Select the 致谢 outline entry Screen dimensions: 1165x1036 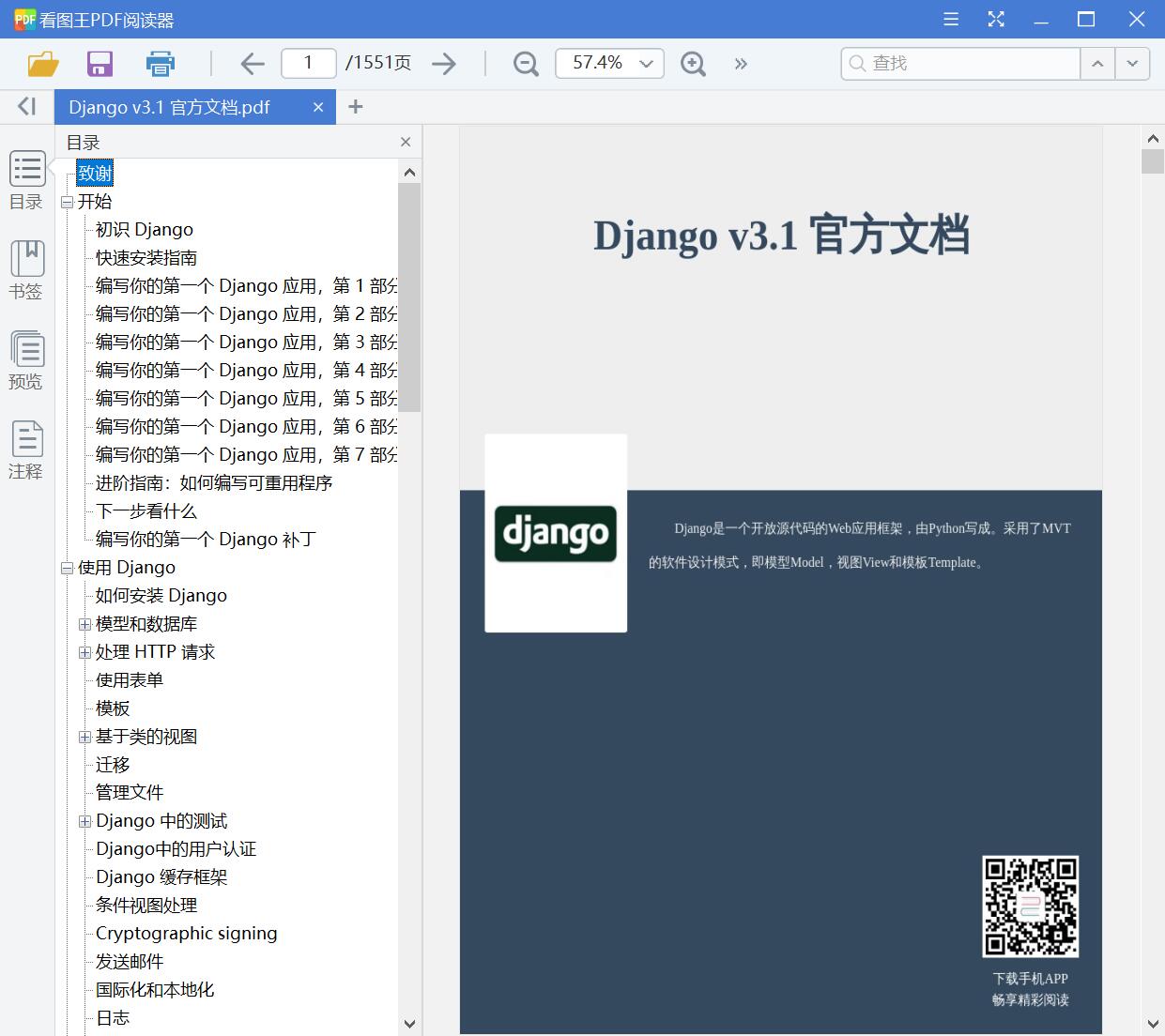(x=95, y=173)
